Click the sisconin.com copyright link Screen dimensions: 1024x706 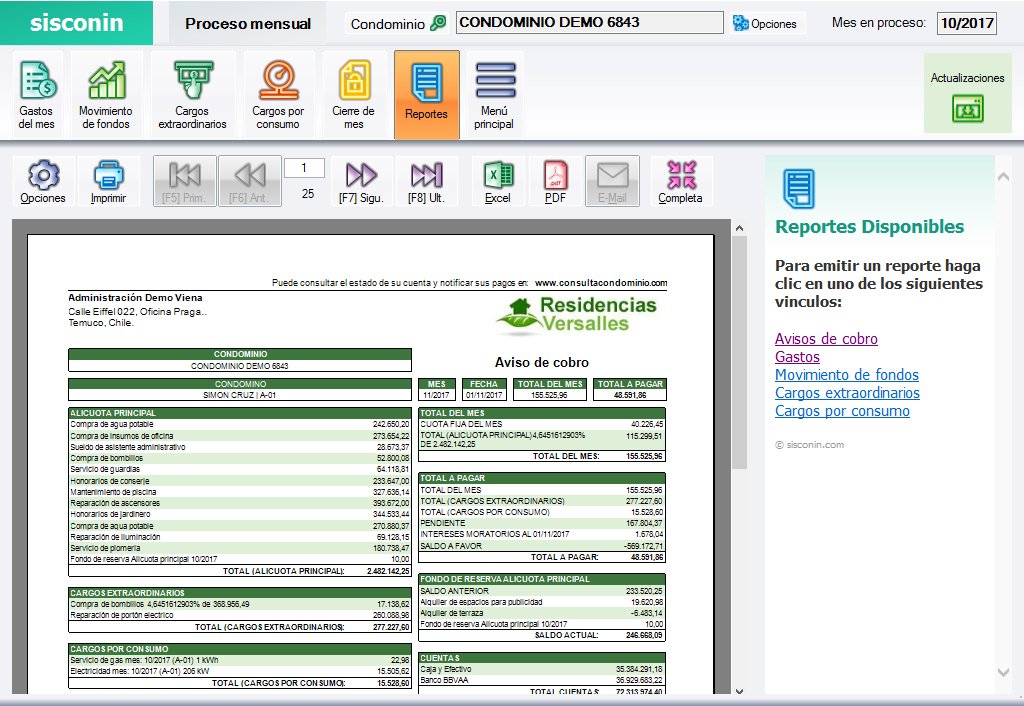tap(810, 445)
